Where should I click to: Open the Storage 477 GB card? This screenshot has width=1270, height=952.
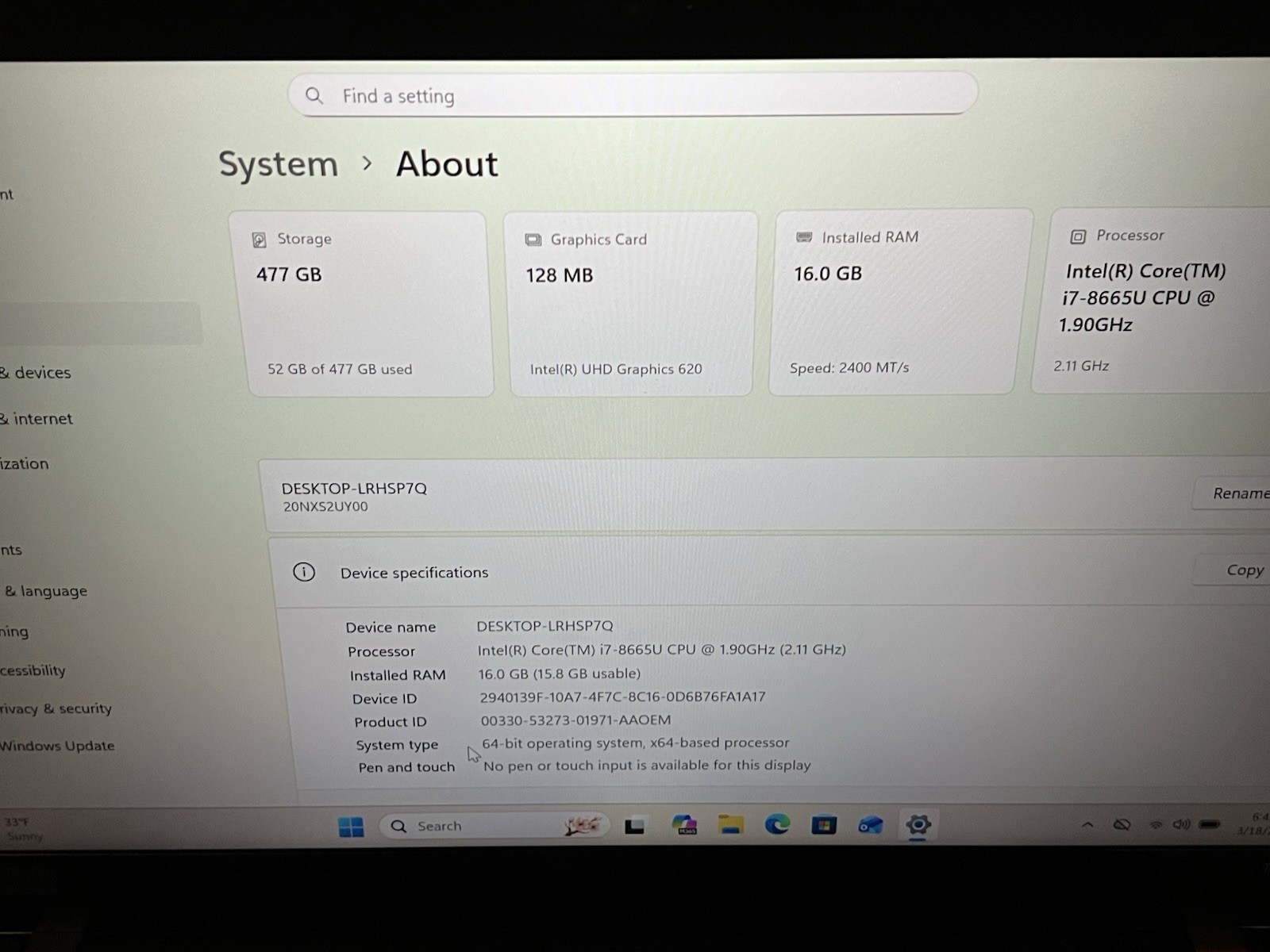pyautogui.click(x=361, y=304)
